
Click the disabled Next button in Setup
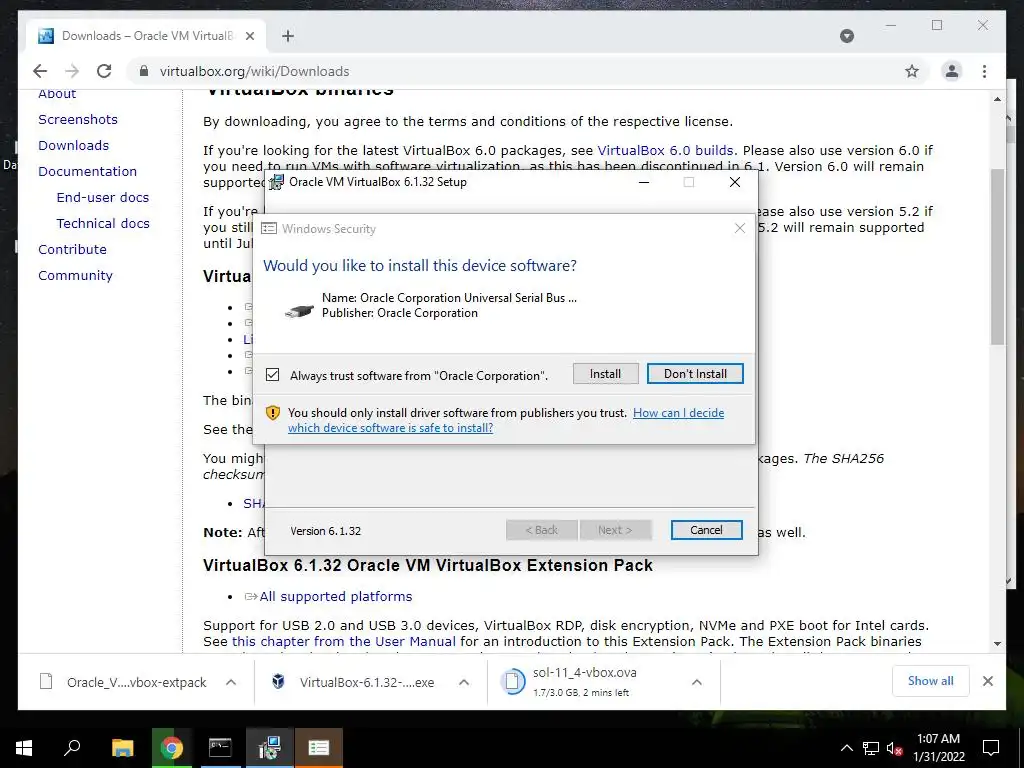(615, 530)
